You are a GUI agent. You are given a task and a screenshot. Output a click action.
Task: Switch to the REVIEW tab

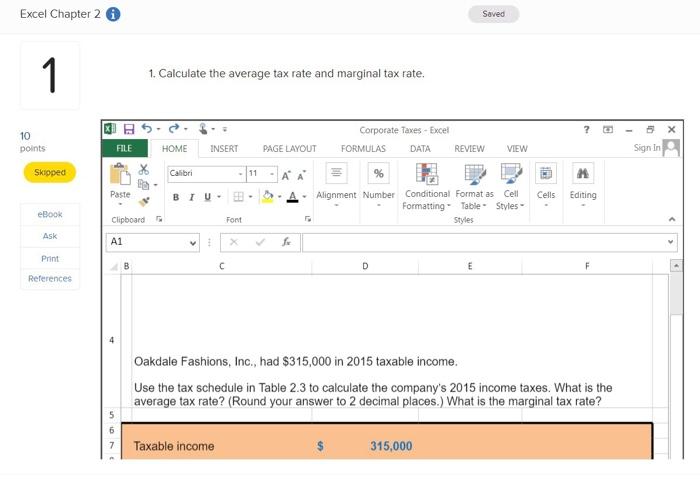pos(469,149)
